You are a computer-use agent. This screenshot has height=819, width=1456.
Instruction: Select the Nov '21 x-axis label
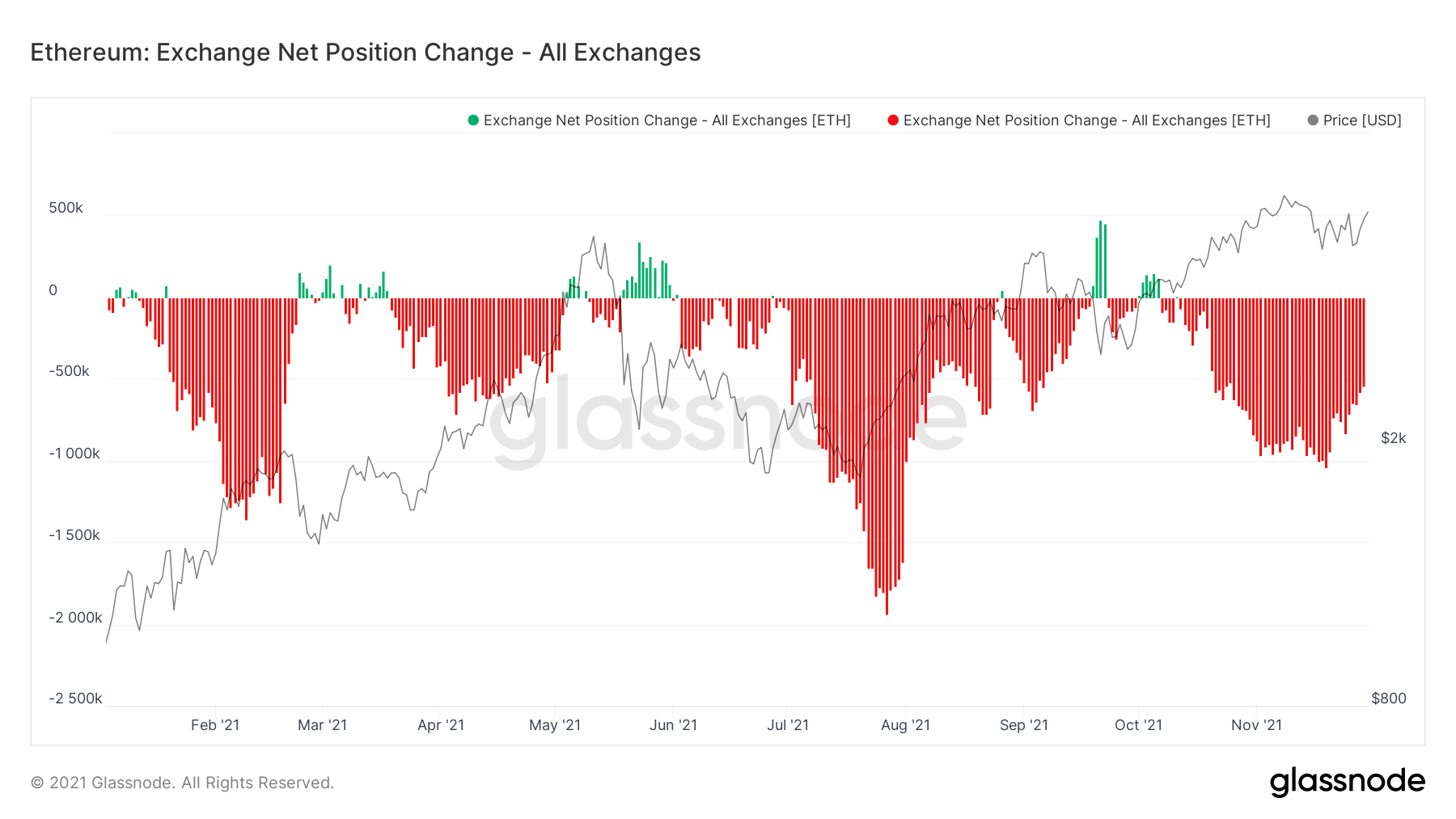point(1256,725)
